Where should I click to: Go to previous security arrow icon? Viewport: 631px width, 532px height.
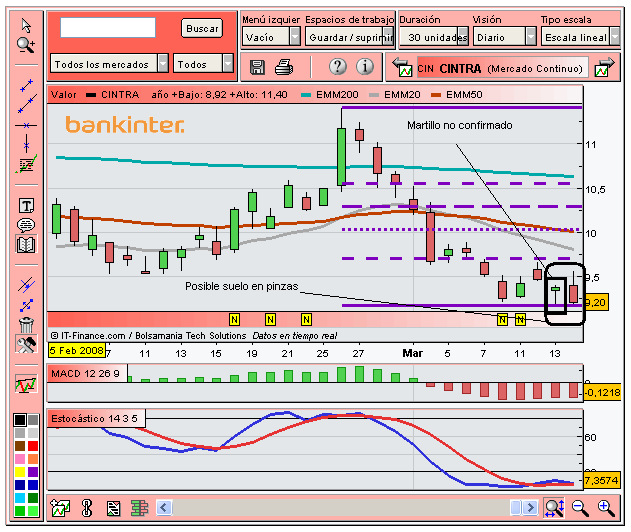click(x=402, y=67)
